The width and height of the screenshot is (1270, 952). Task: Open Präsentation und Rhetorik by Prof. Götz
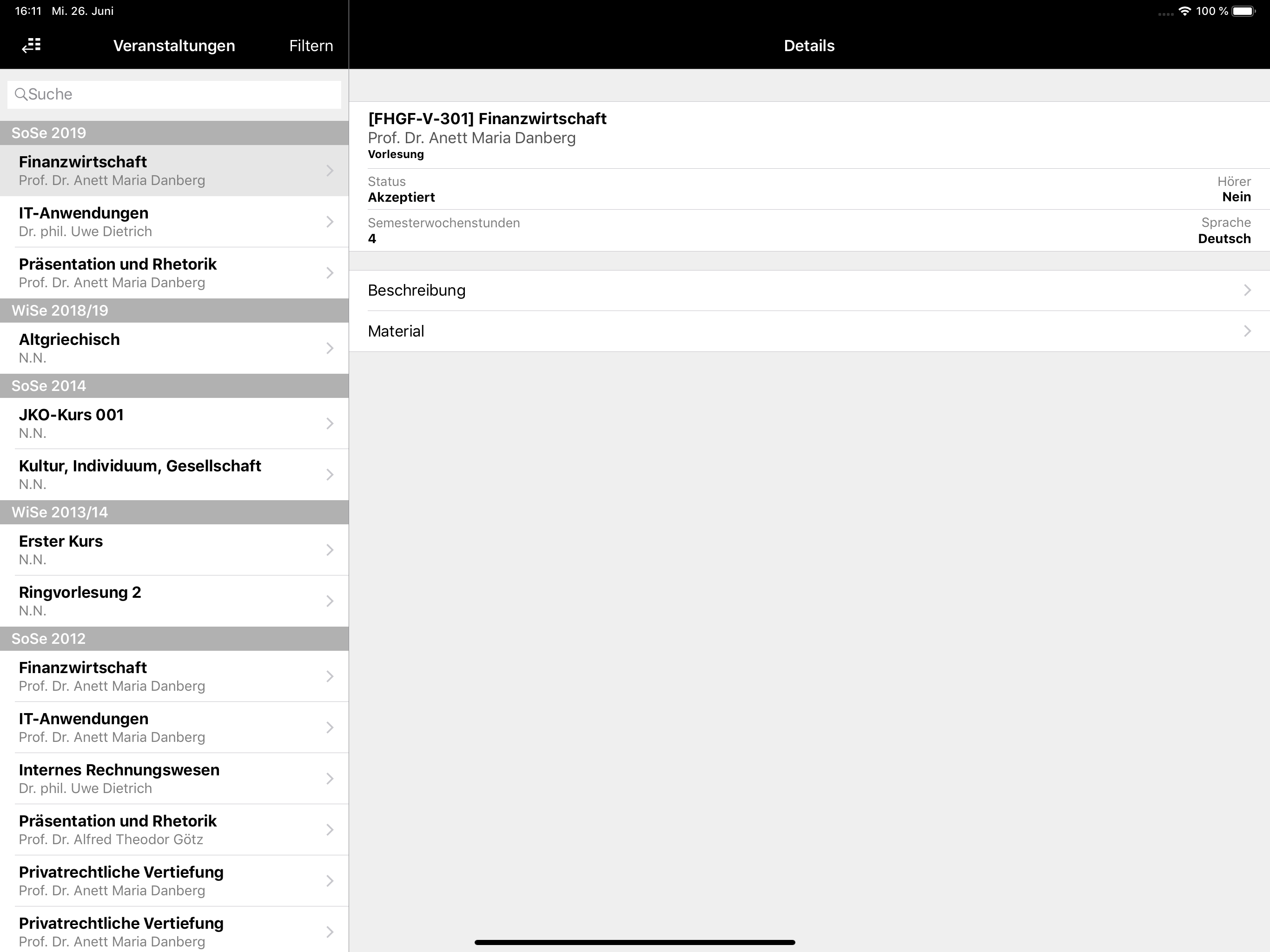click(x=174, y=829)
